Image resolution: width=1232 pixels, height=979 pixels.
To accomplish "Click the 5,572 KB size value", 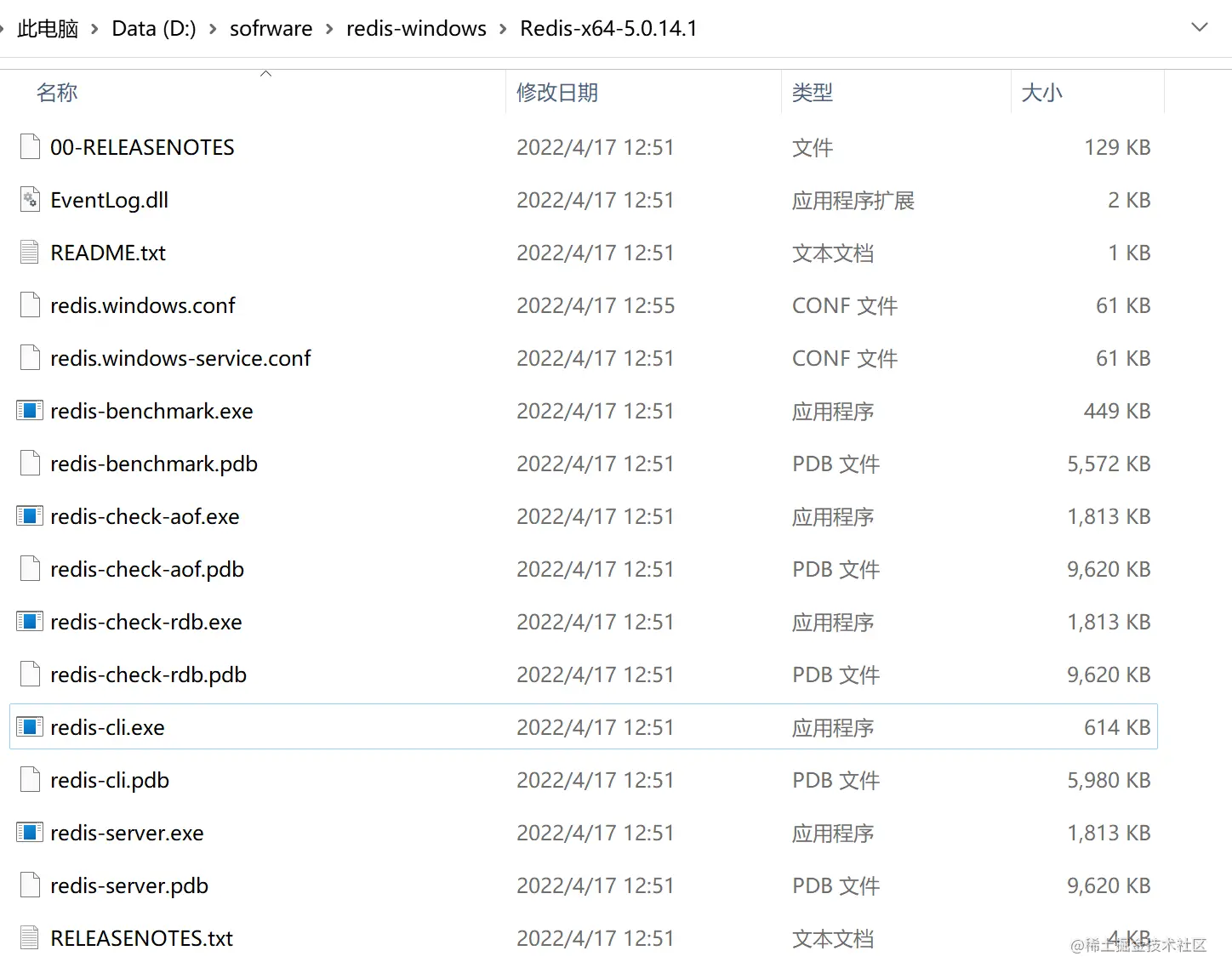I will tap(1109, 464).
